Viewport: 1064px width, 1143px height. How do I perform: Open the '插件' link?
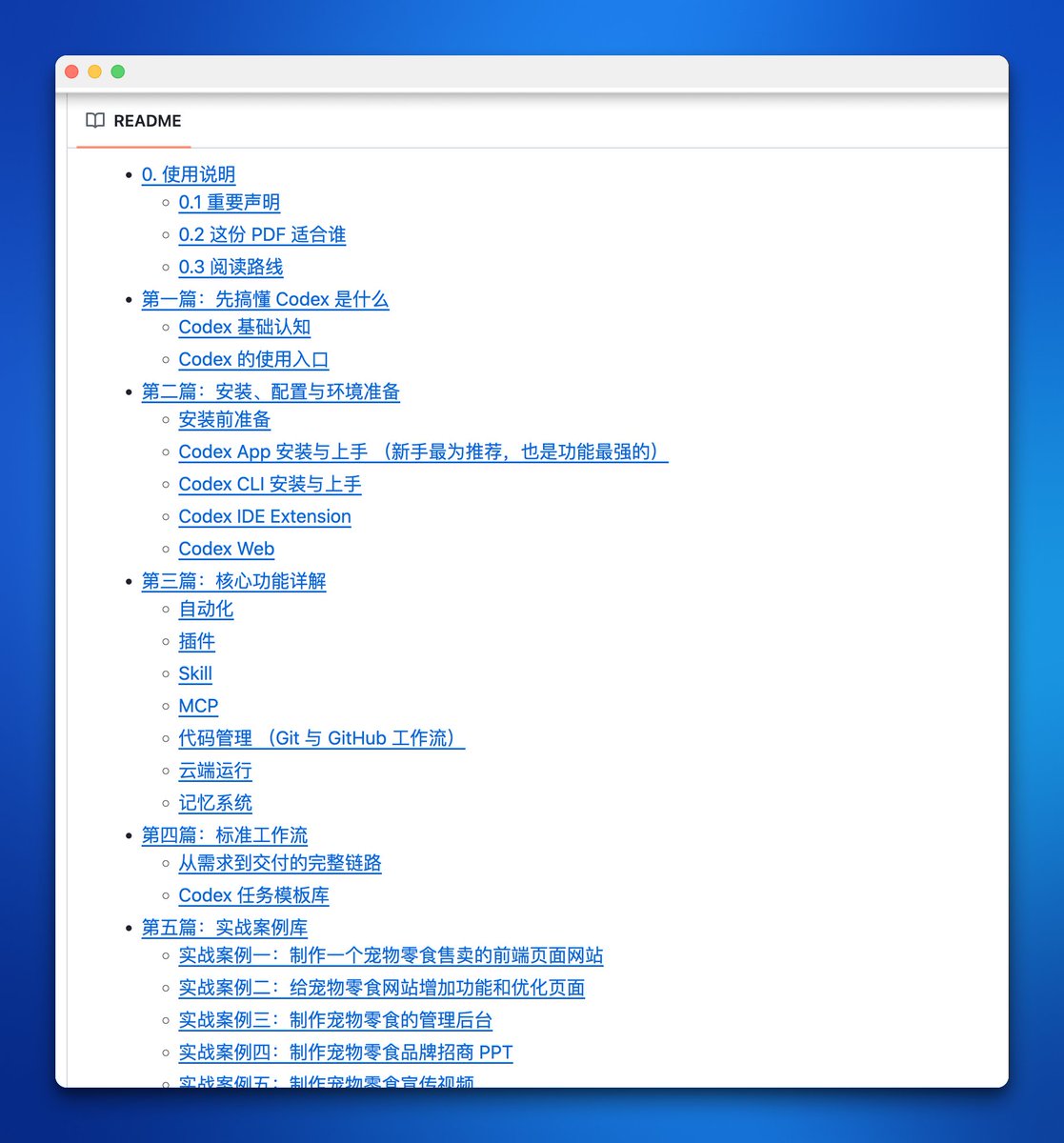(197, 641)
